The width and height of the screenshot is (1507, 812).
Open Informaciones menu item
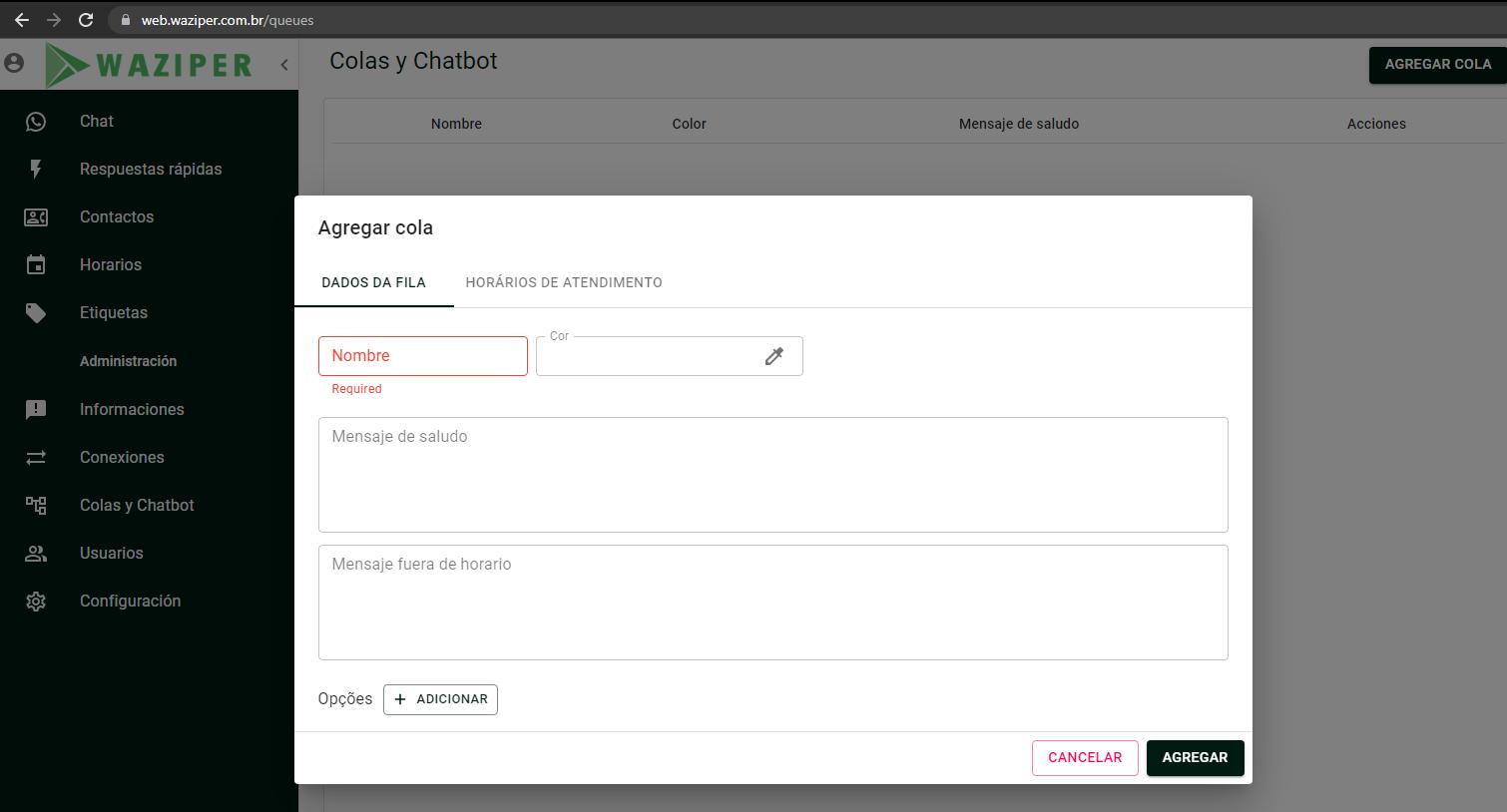click(x=132, y=410)
